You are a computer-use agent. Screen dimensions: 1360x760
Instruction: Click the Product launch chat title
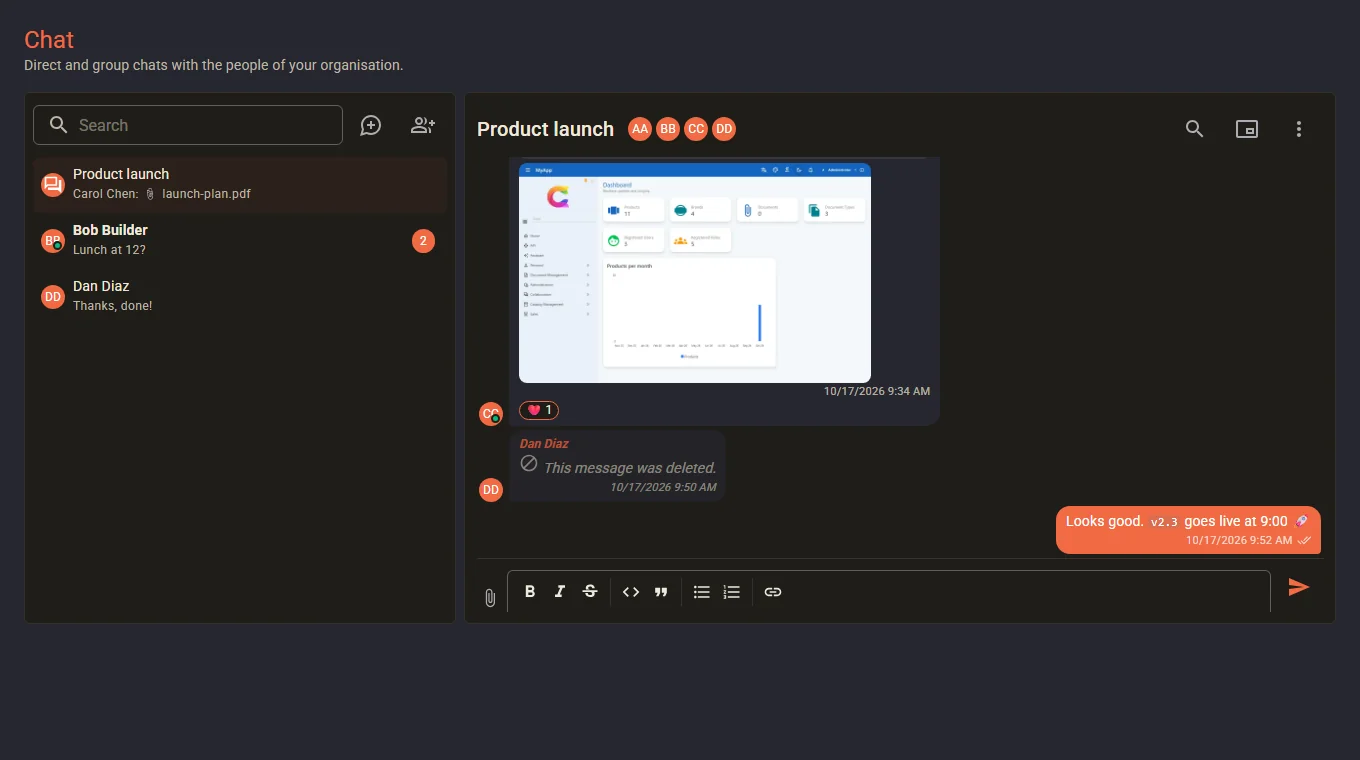[545, 129]
